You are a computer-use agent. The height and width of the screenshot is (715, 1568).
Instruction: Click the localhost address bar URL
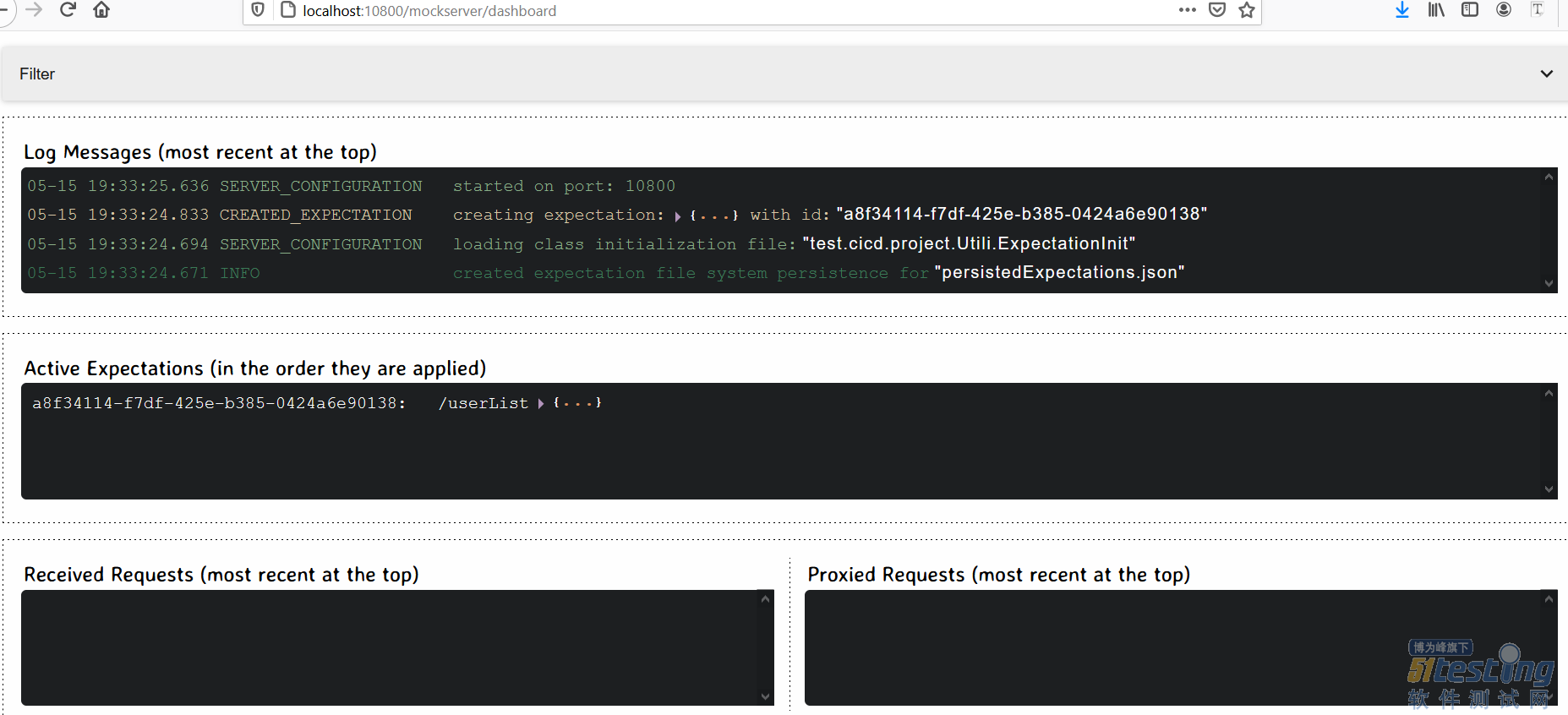(x=429, y=11)
